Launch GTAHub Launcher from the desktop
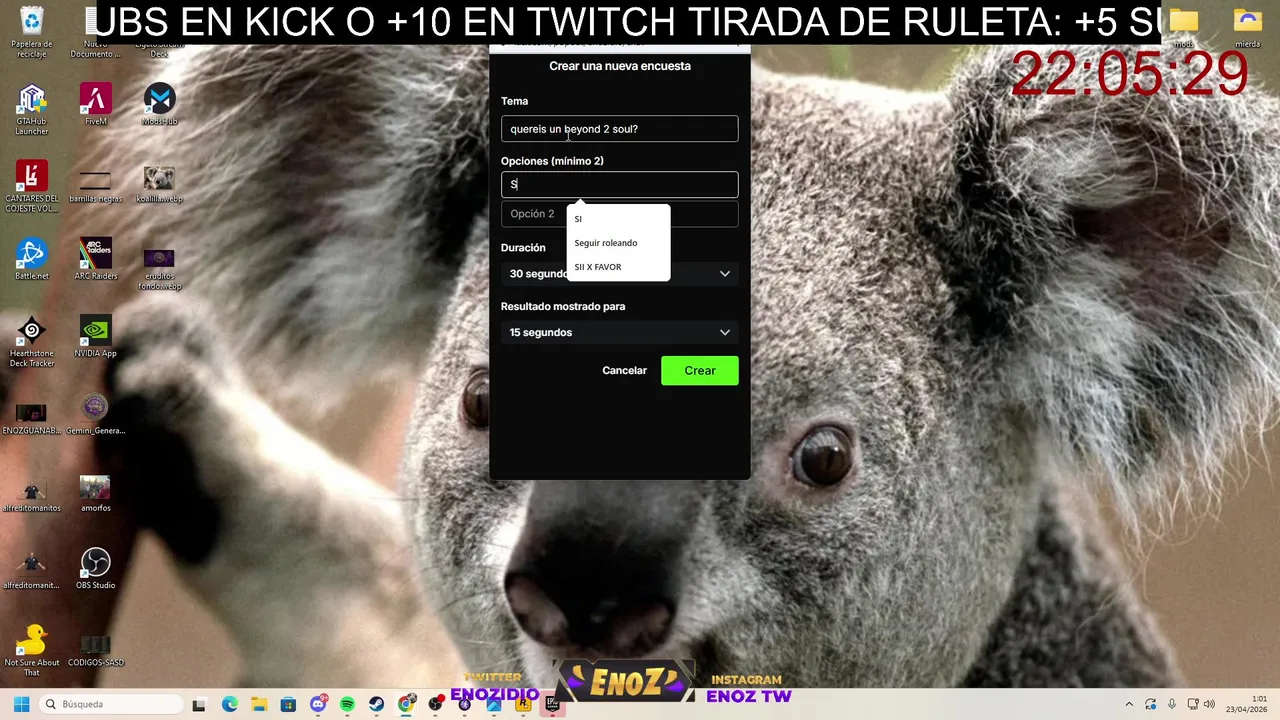 click(x=32, y=110)
